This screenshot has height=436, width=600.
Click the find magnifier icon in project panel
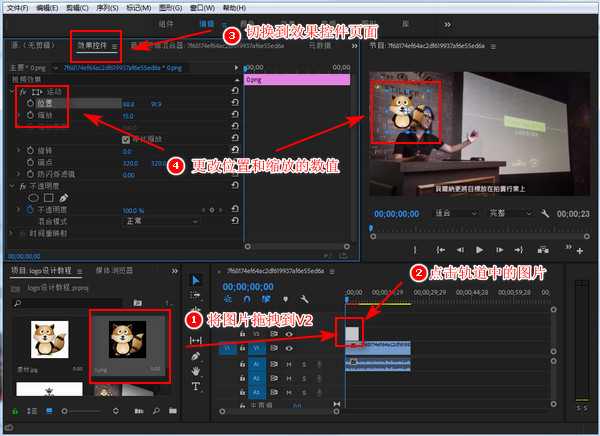point(156,411)
